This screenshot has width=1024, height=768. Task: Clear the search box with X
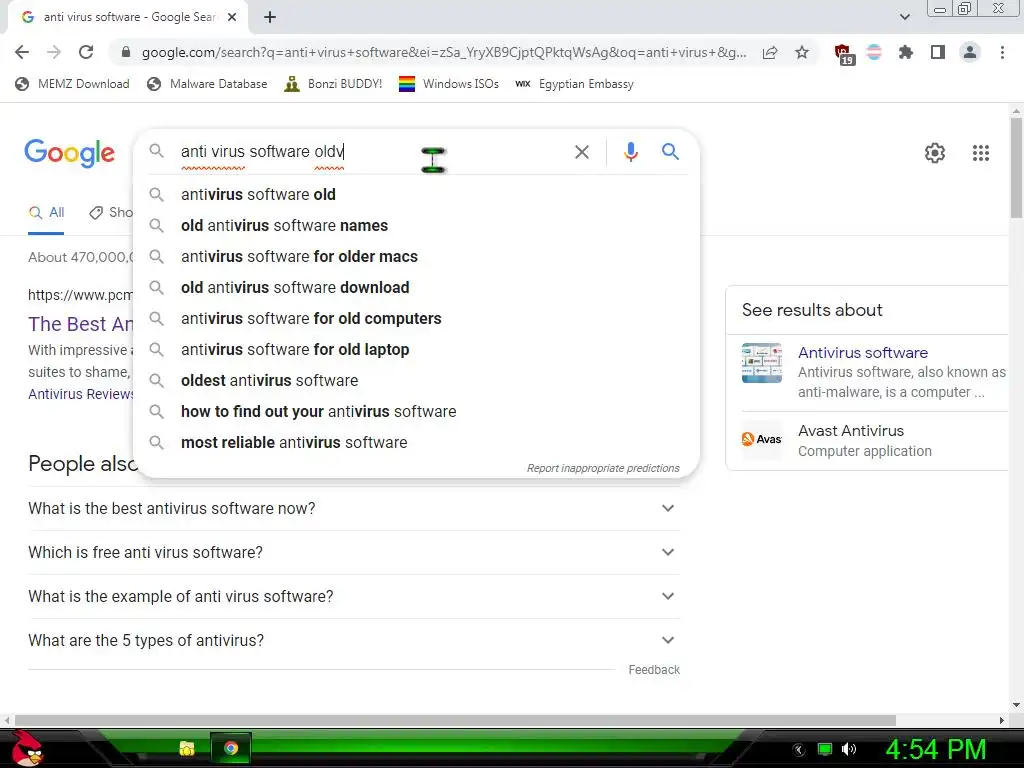click(581, 152)
